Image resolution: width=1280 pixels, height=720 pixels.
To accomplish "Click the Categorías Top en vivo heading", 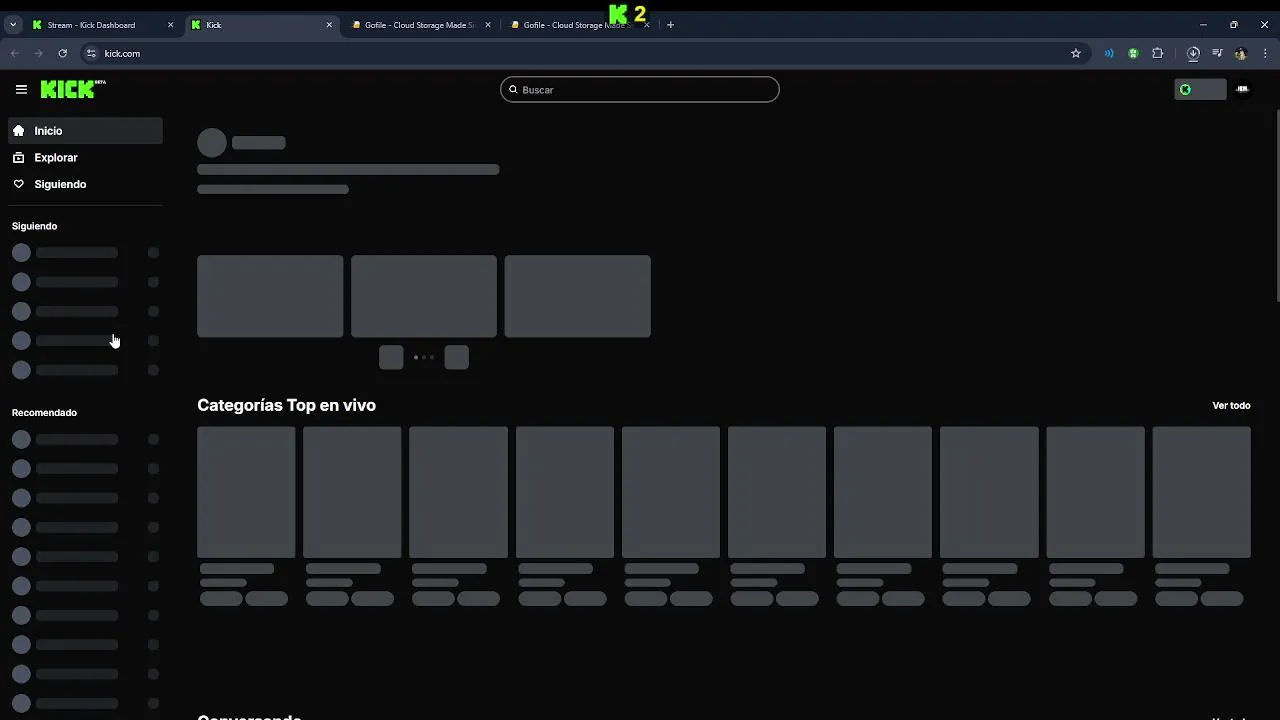I will click(286, 405).
